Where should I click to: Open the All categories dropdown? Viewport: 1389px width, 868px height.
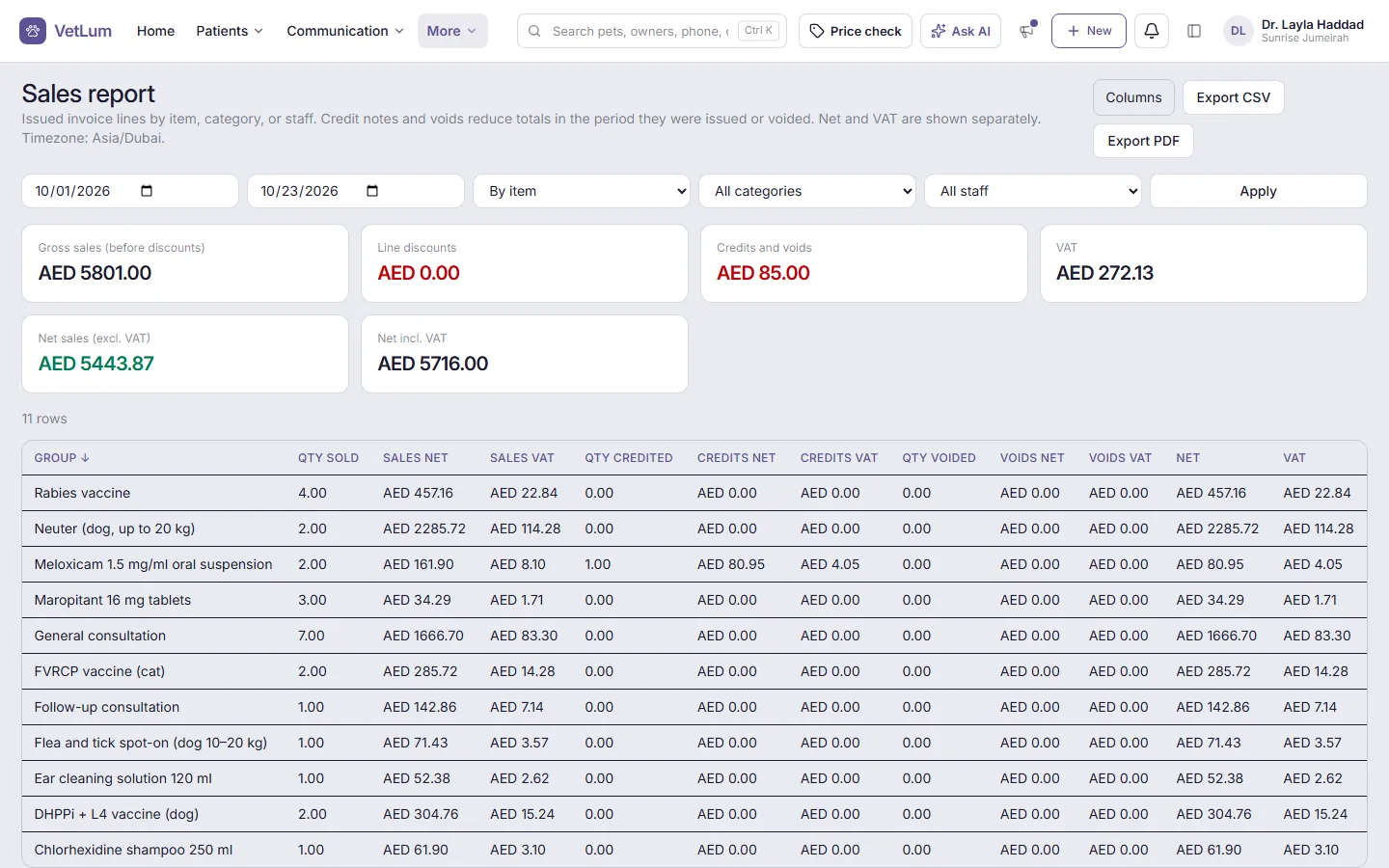[807, 191]
